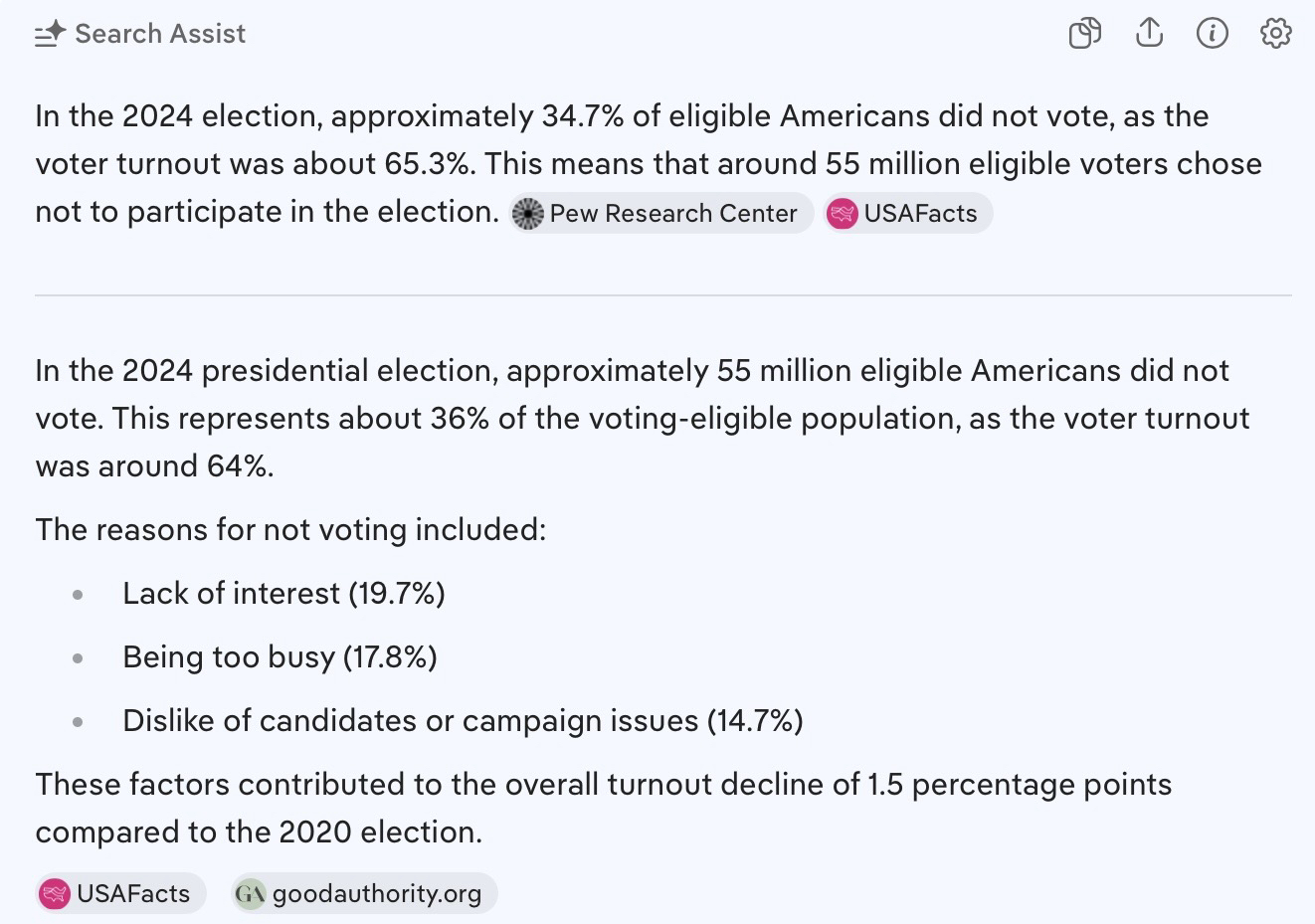Click the Pew Research Center logo icon
1315x924 pixels.
[528, 214]
